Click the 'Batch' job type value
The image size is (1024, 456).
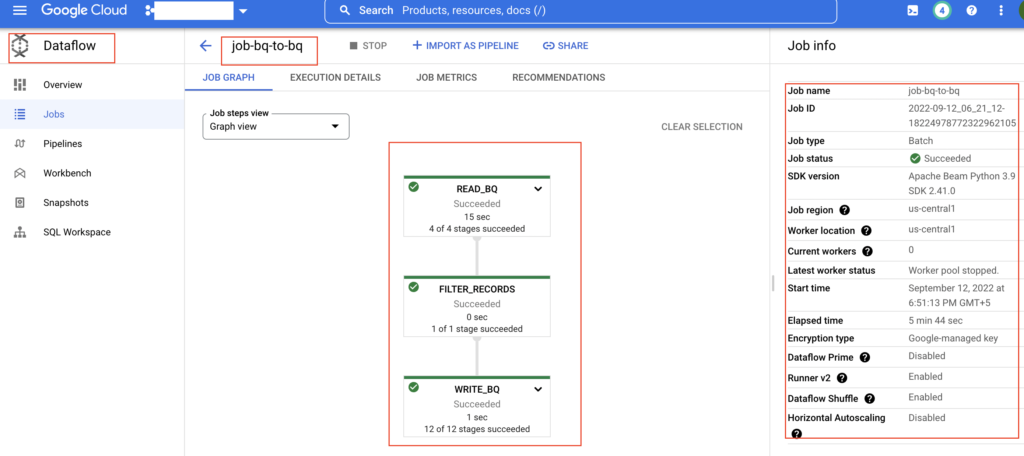(921, 140)
